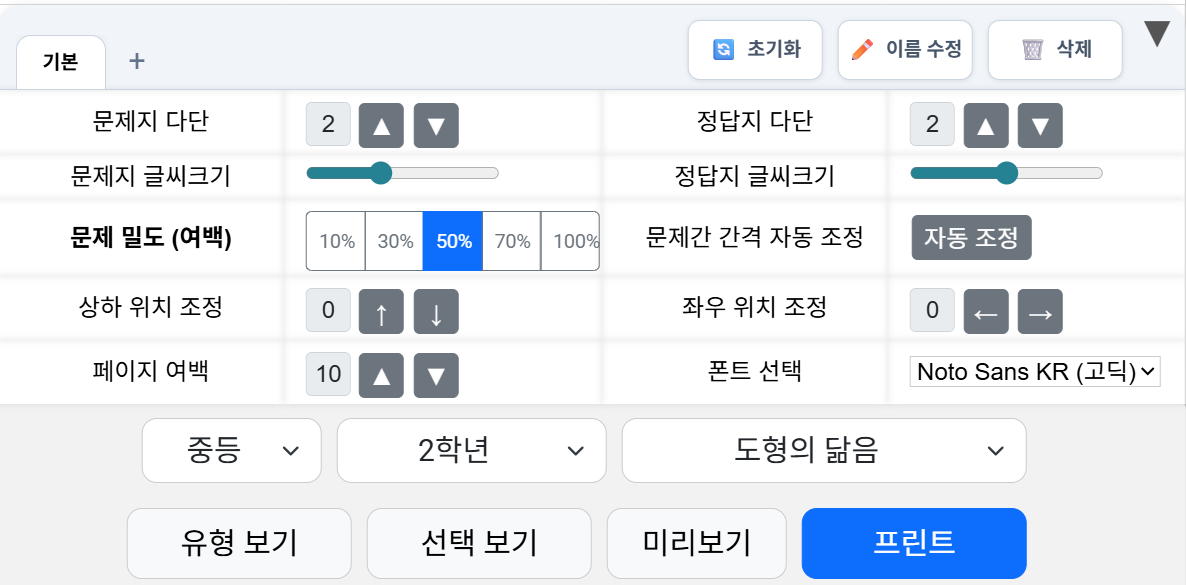The height and width of the screenshot is (585, 1186).
Task: Click the 프린트 print button
Action: click(913, 543)
